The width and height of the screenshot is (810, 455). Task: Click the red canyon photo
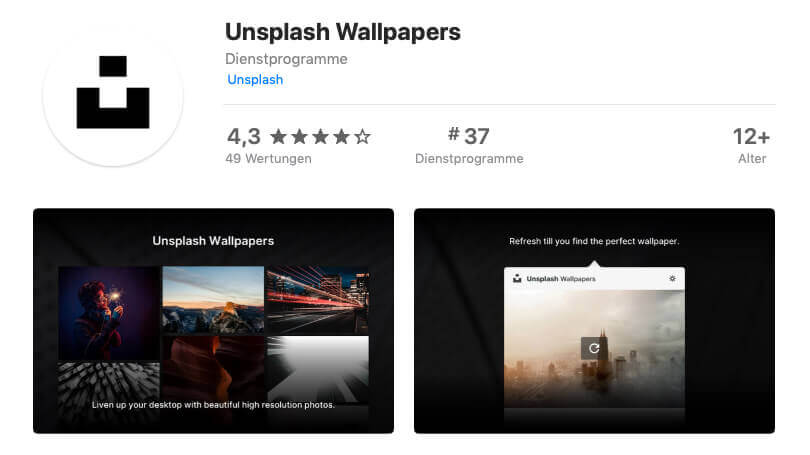point(213,369)
